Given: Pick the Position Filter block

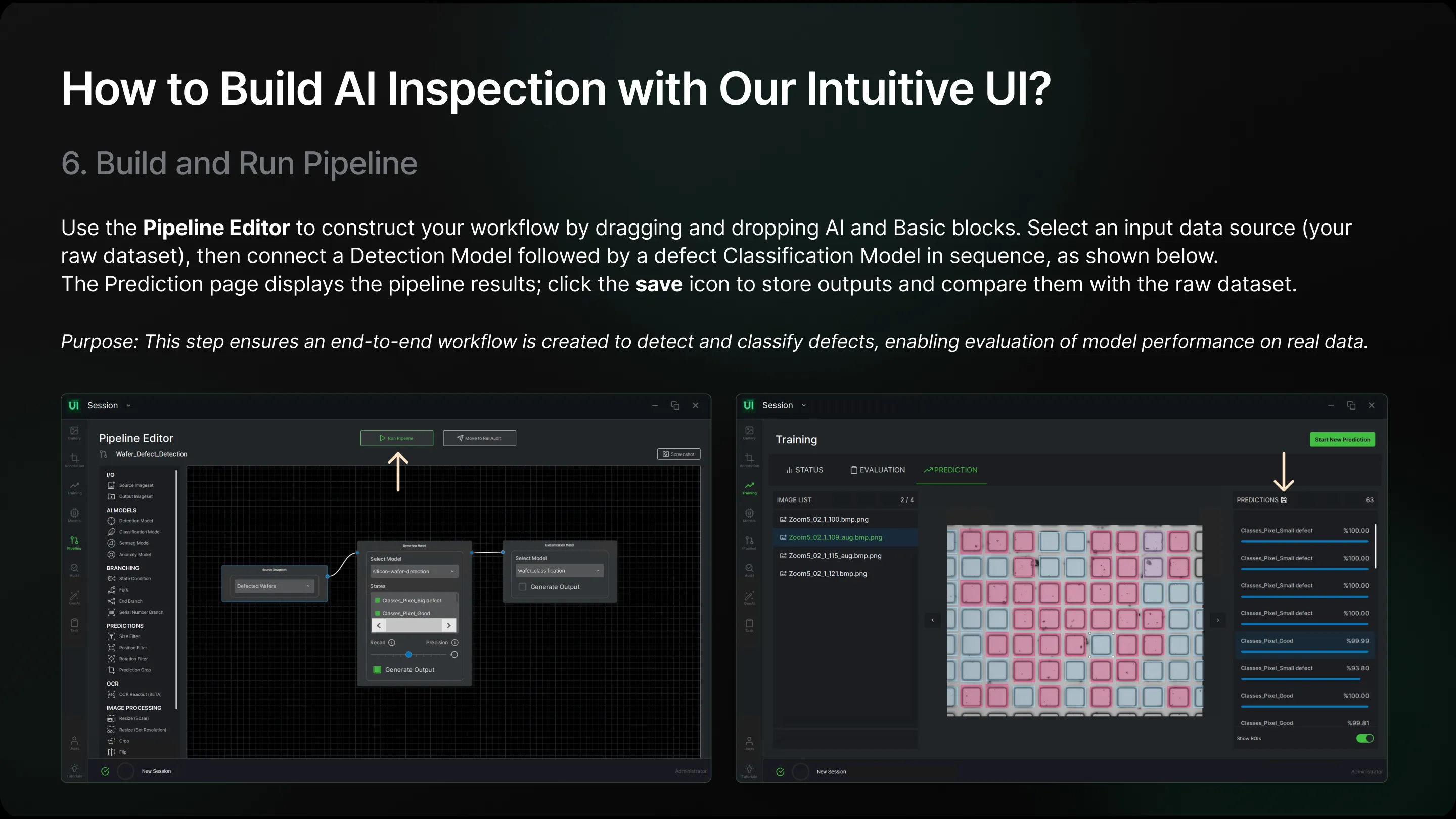Looking at the screenshot, I should coord(127,648).
